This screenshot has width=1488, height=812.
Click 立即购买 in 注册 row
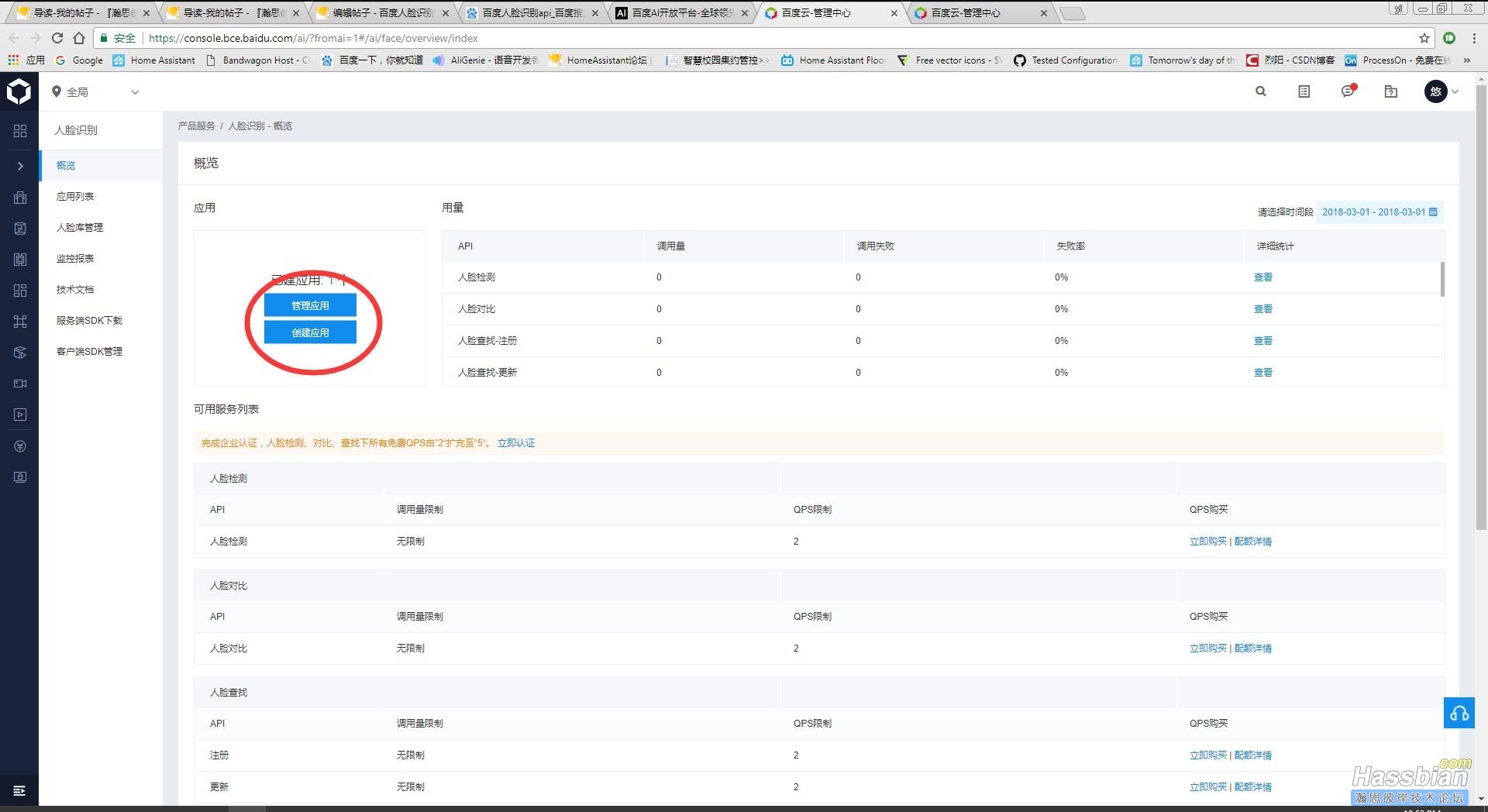pyautogui.click(x=1208, y=755)
